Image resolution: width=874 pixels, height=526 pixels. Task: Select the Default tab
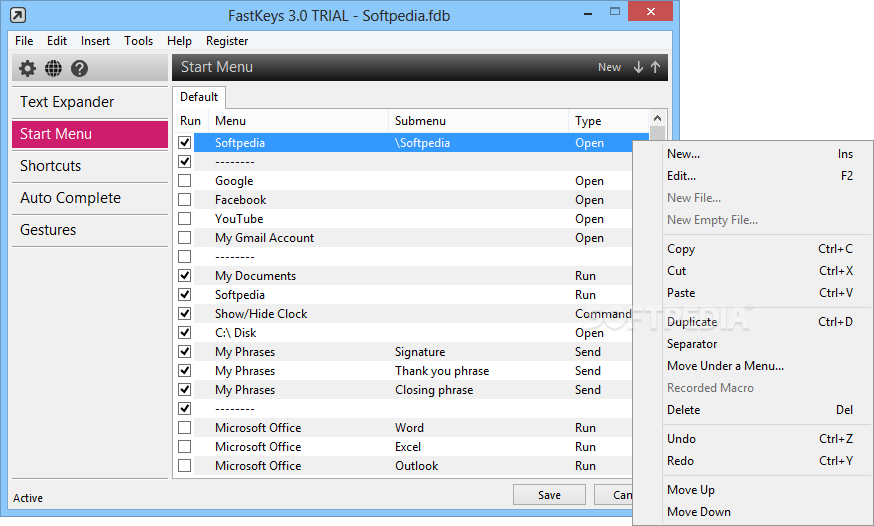(199, 97)
